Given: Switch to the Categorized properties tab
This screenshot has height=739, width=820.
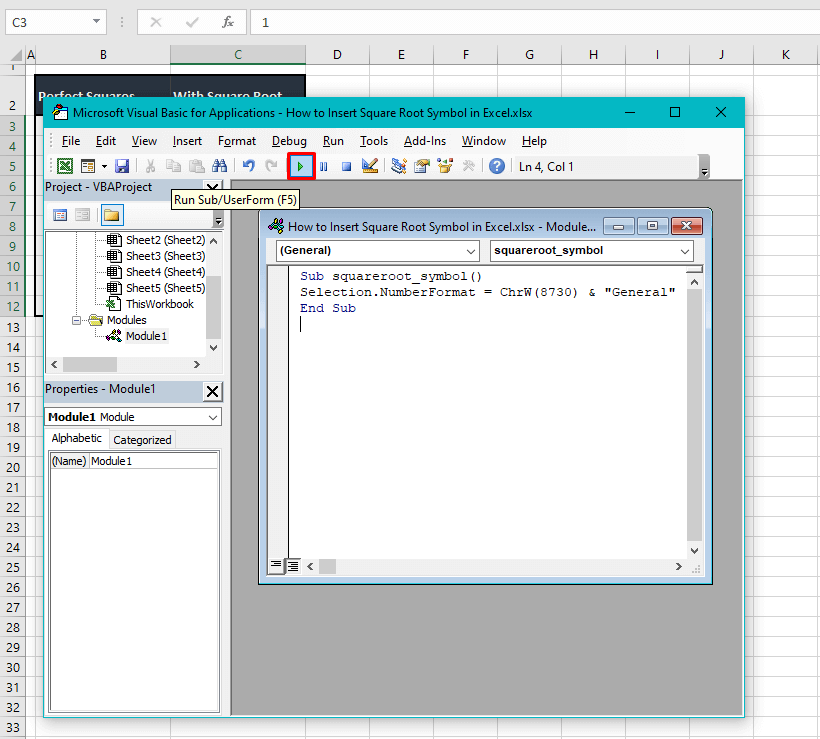Looking at the screenshot, I should [x=141, y=439].
